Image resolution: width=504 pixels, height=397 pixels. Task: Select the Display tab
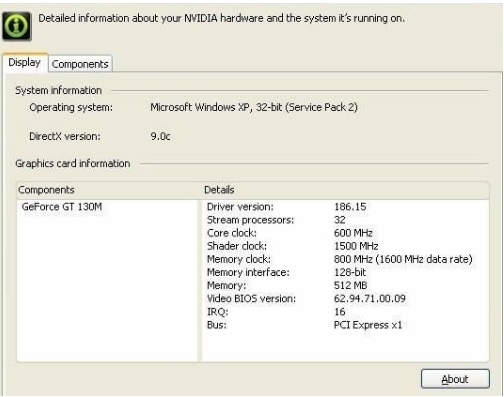click(x=25, y=62)
